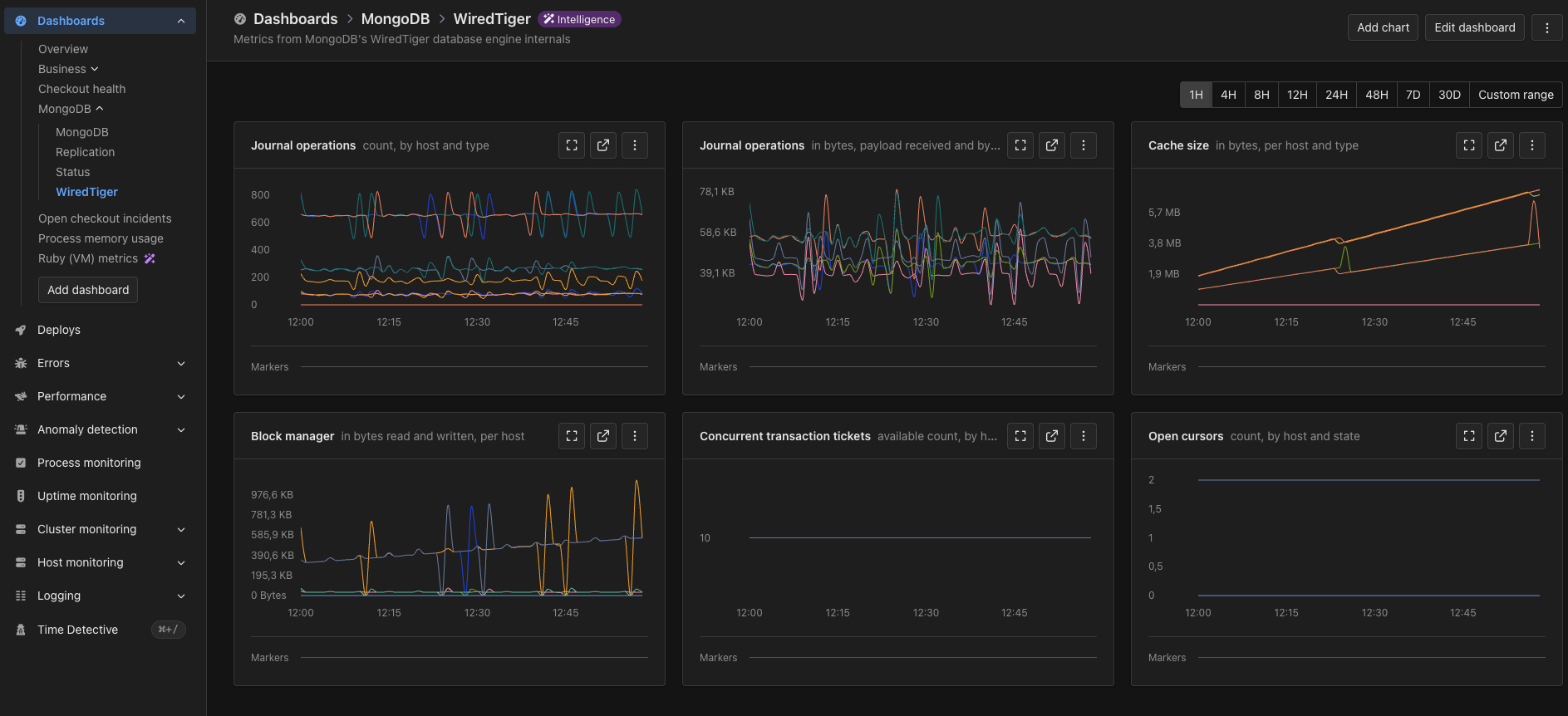Go to MongoDB in the breadcrumb
The width and height of the screenshot is (1568, 716).
[x=396, y=19]
